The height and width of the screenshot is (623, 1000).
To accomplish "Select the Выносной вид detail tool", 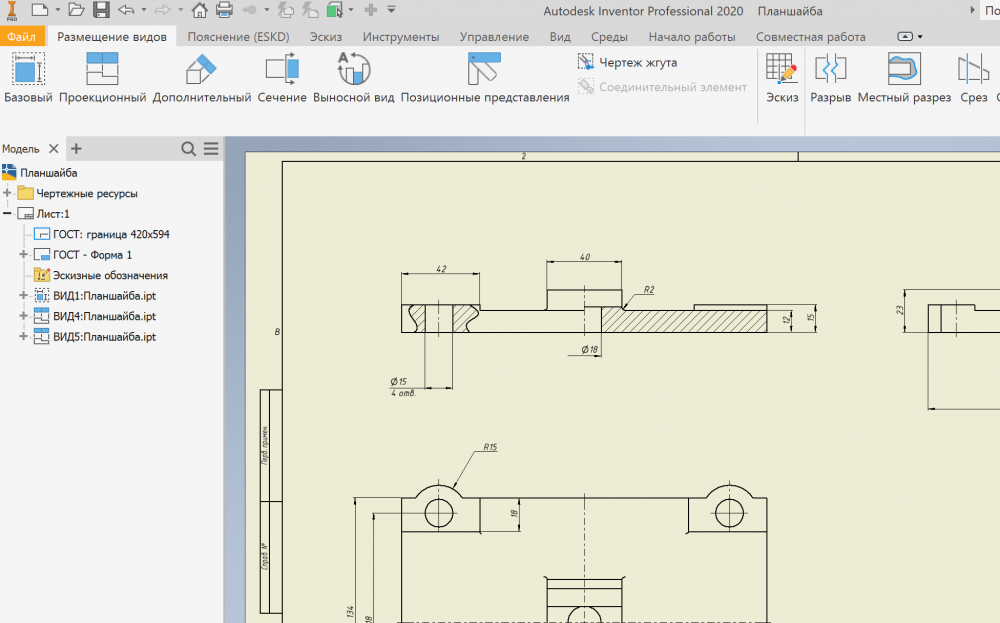I will (354, 78).
